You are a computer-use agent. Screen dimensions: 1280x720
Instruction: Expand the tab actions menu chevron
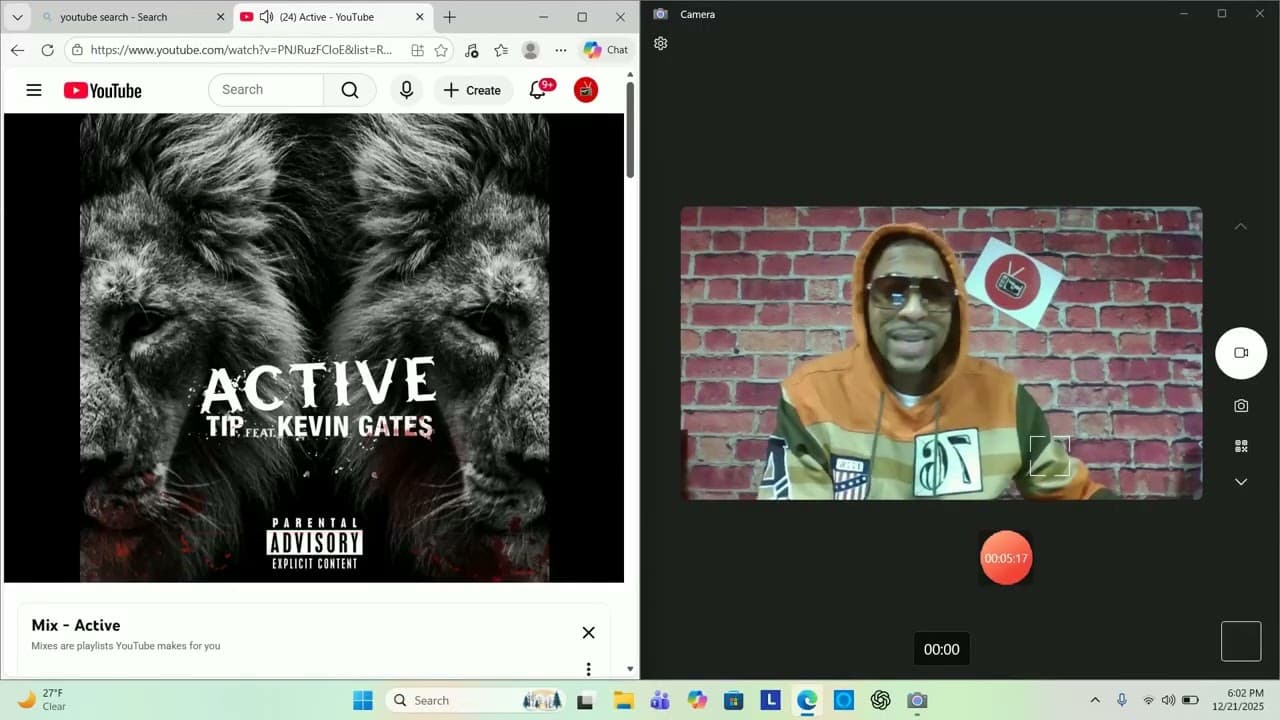[x=17, y=17]
